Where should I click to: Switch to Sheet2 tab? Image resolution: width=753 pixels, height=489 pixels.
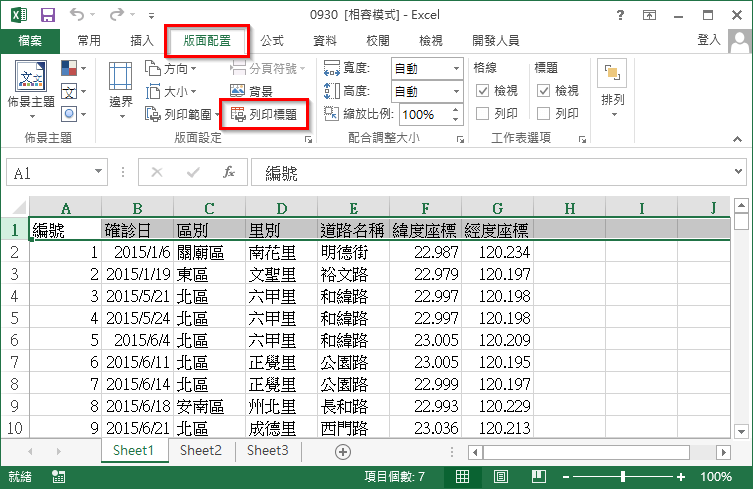coord(201,451)
